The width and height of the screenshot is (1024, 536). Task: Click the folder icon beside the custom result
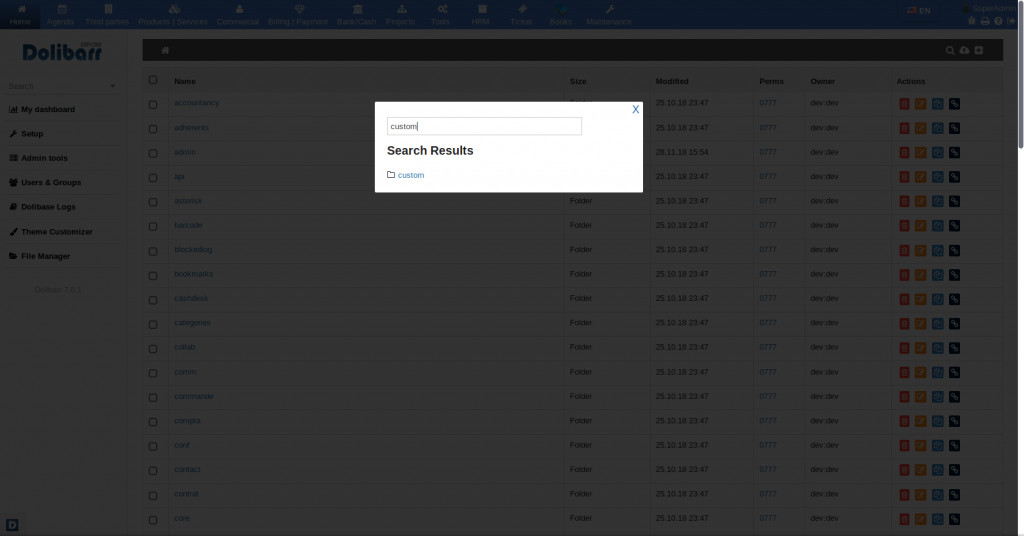(x=391, y=174)
